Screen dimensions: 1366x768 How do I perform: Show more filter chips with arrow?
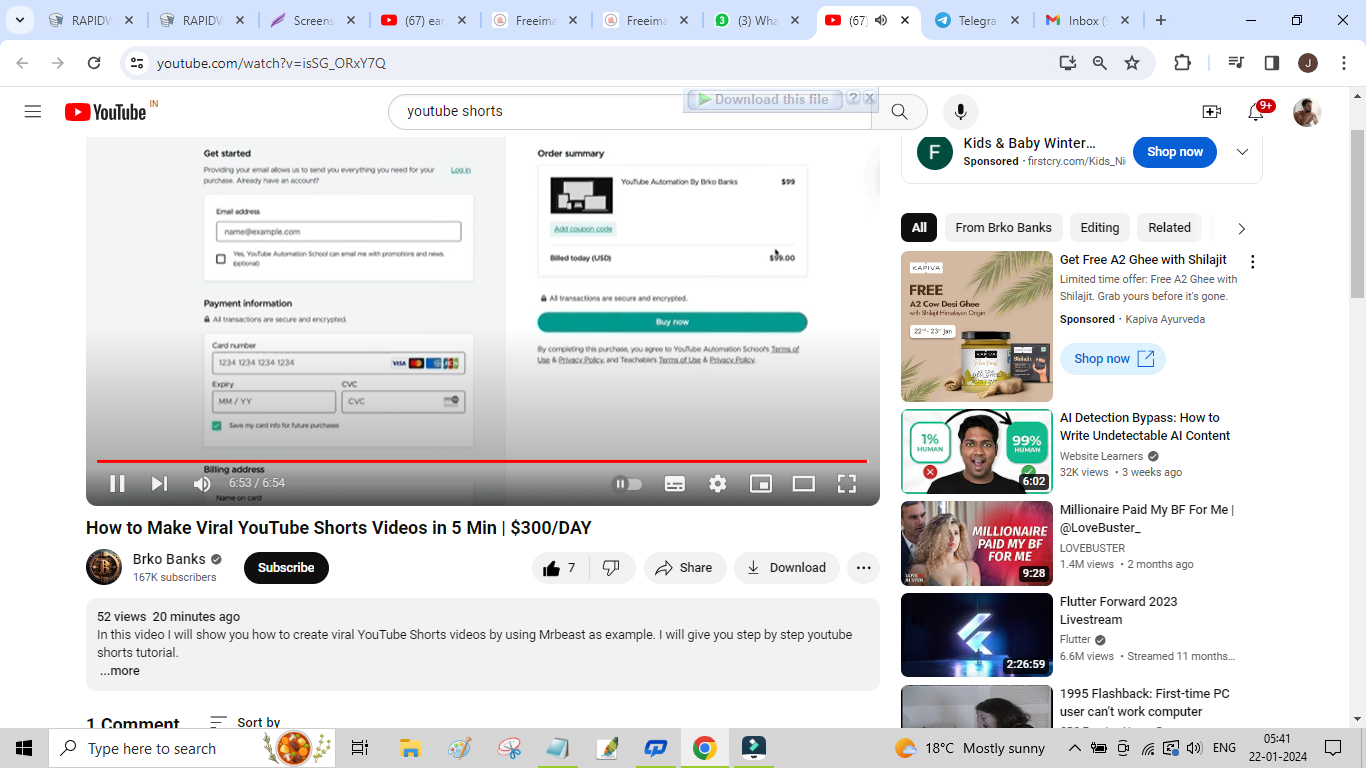coord(1242,229)
